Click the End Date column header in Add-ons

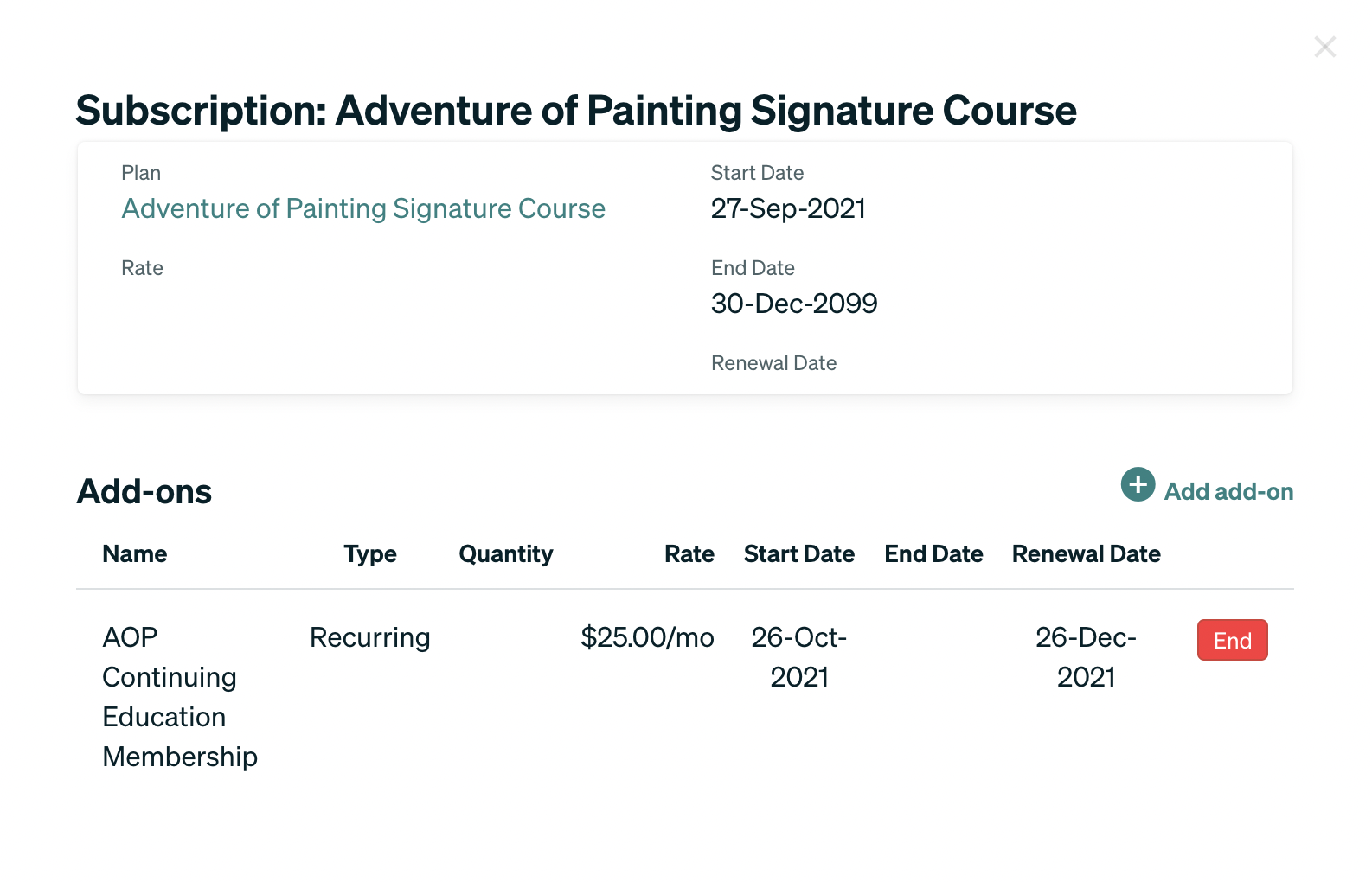[x=933, y=554]
